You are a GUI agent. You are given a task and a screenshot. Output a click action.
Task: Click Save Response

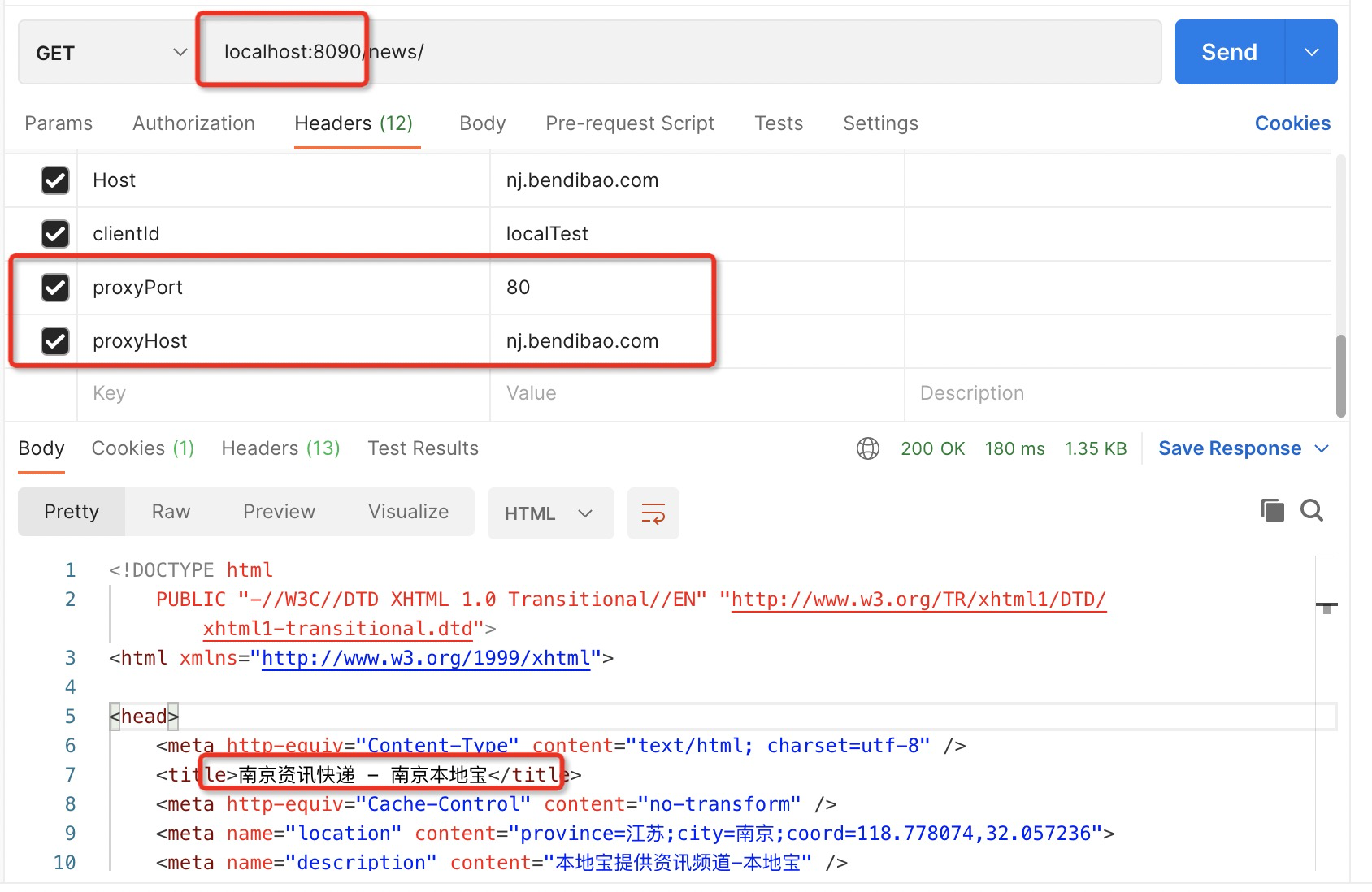pos(1230,448)
